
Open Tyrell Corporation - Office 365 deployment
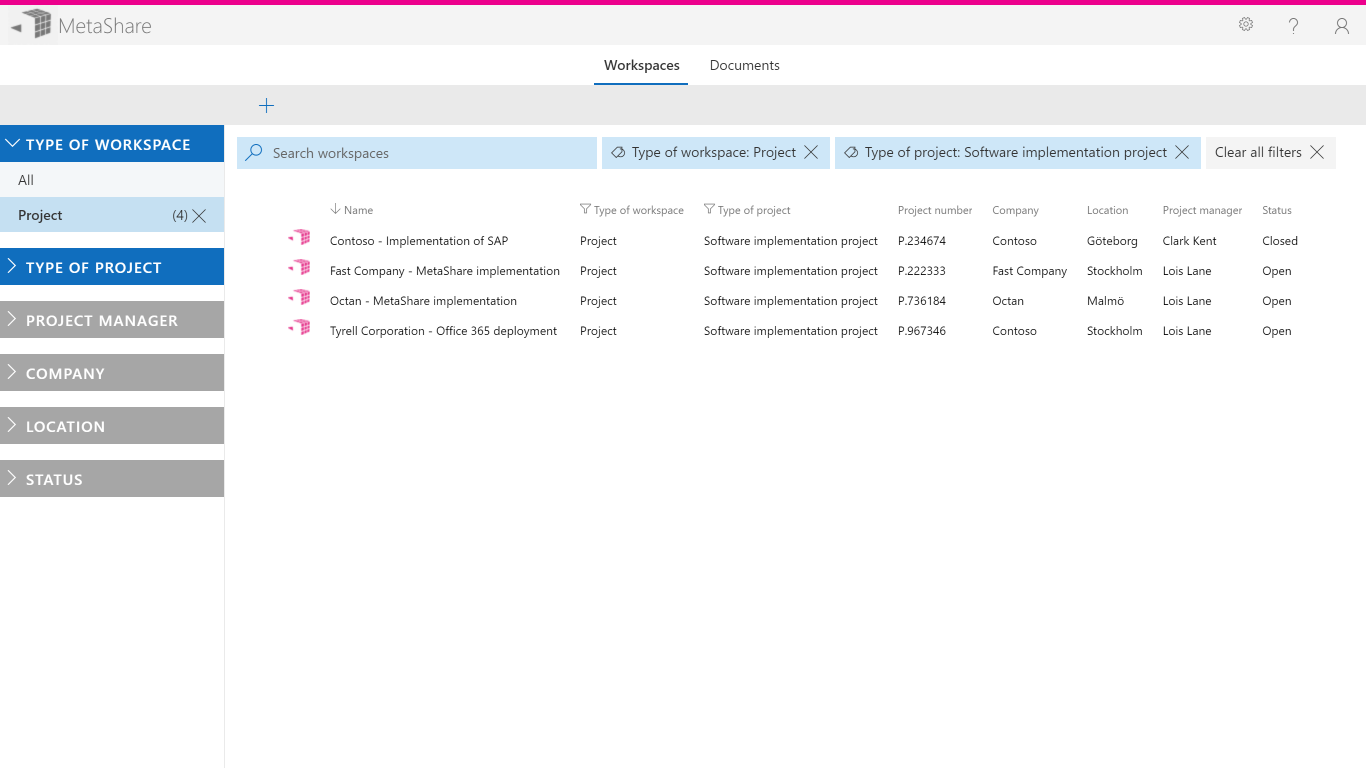(x=443, y=331)
